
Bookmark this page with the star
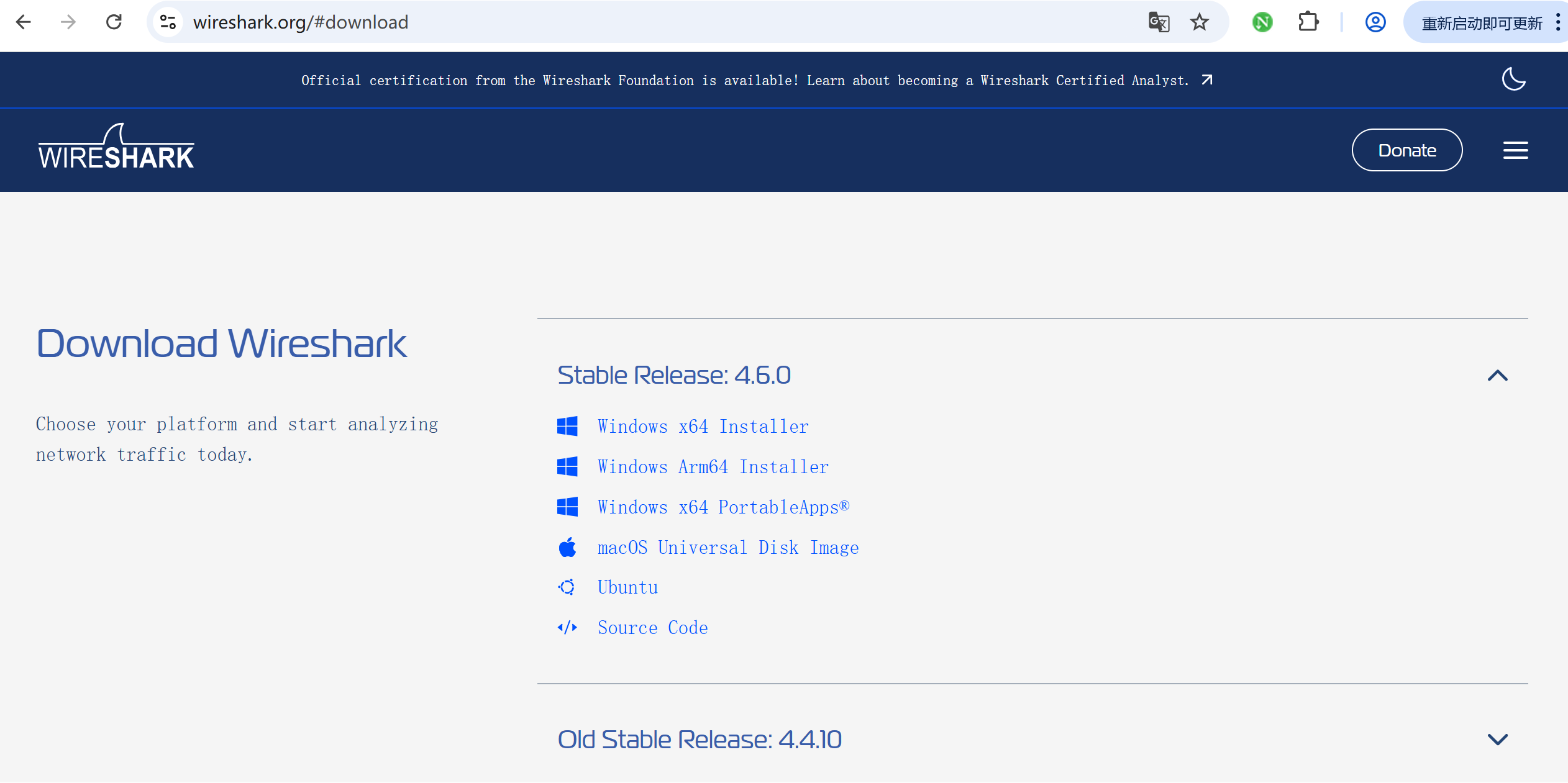pos(1200,22)
